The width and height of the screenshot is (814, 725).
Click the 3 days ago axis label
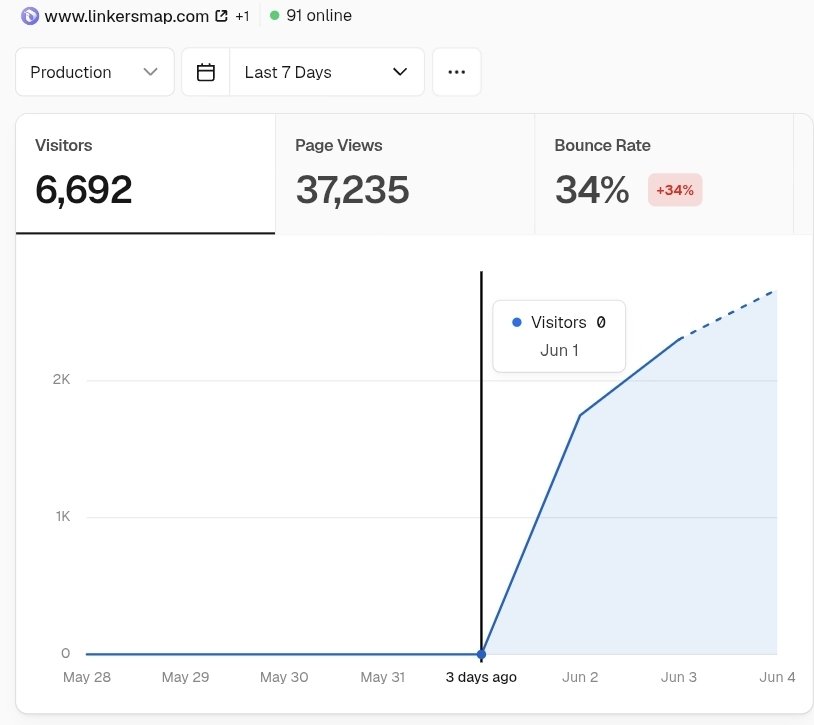pyautogui.click(x=481, y=677)
